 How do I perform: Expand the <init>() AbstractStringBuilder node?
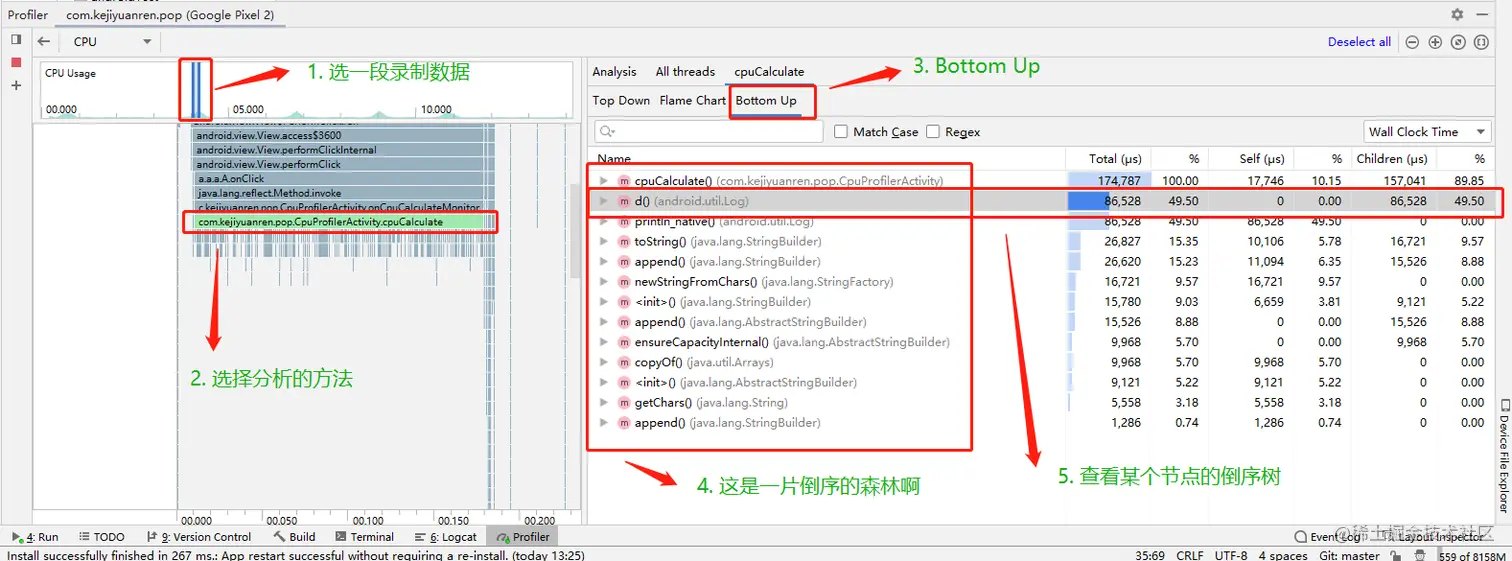pos(603,382)
